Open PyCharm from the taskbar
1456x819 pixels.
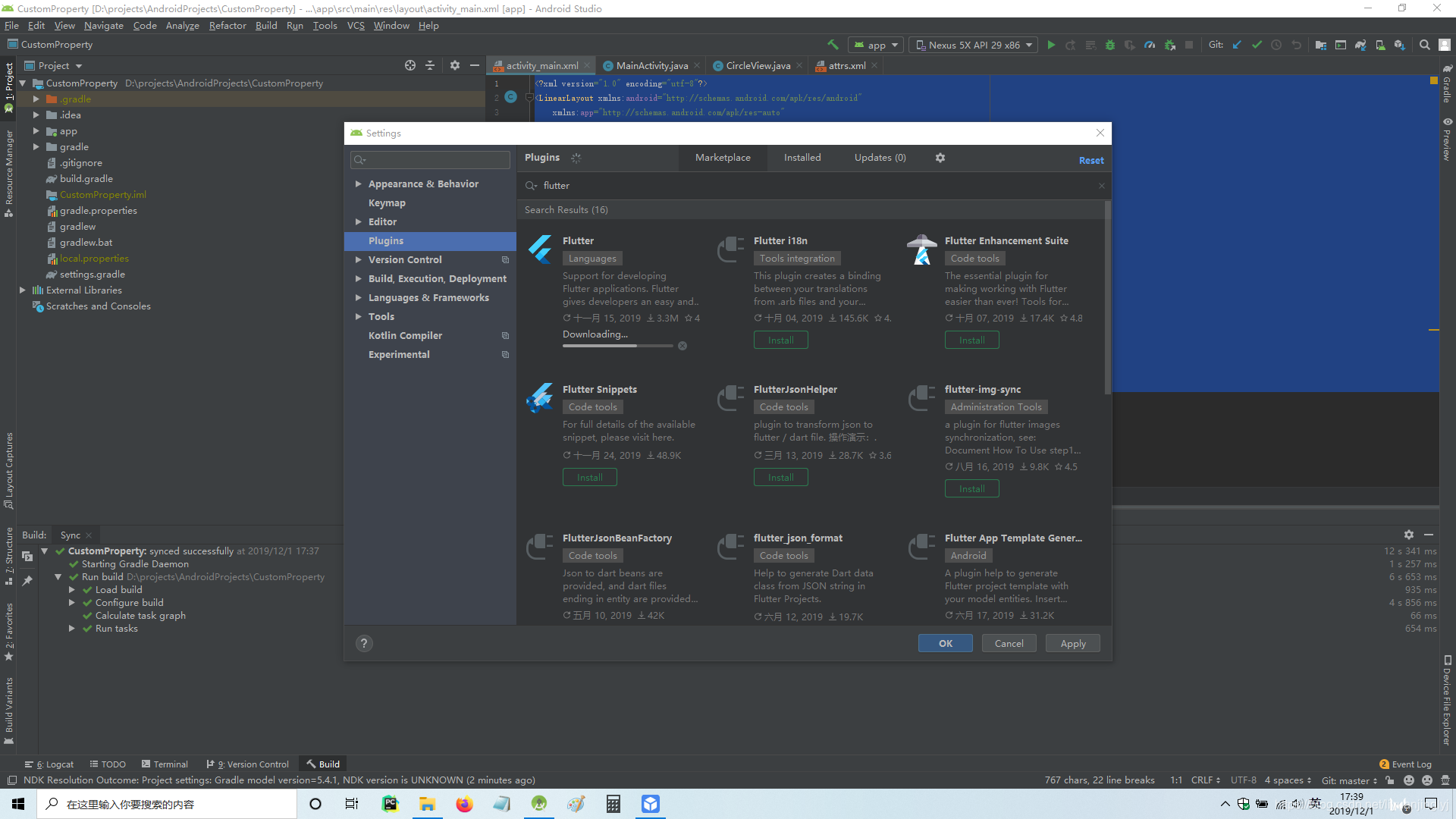click(x=391, y=804)
